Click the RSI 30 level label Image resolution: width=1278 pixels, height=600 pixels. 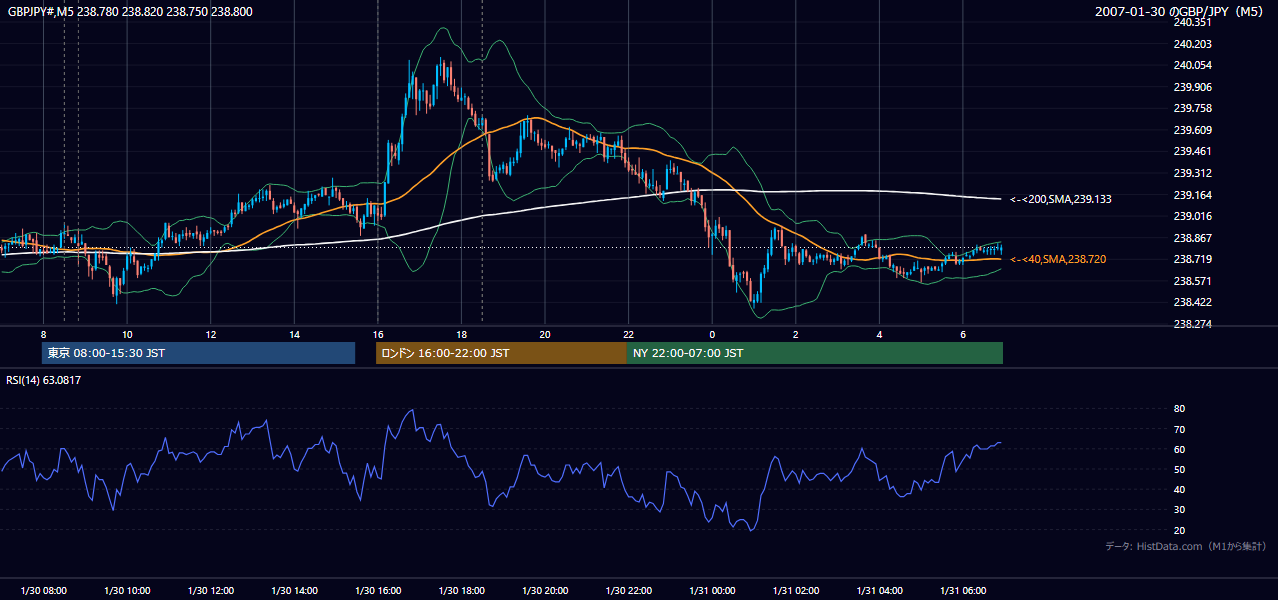(x=1179, y=510)
